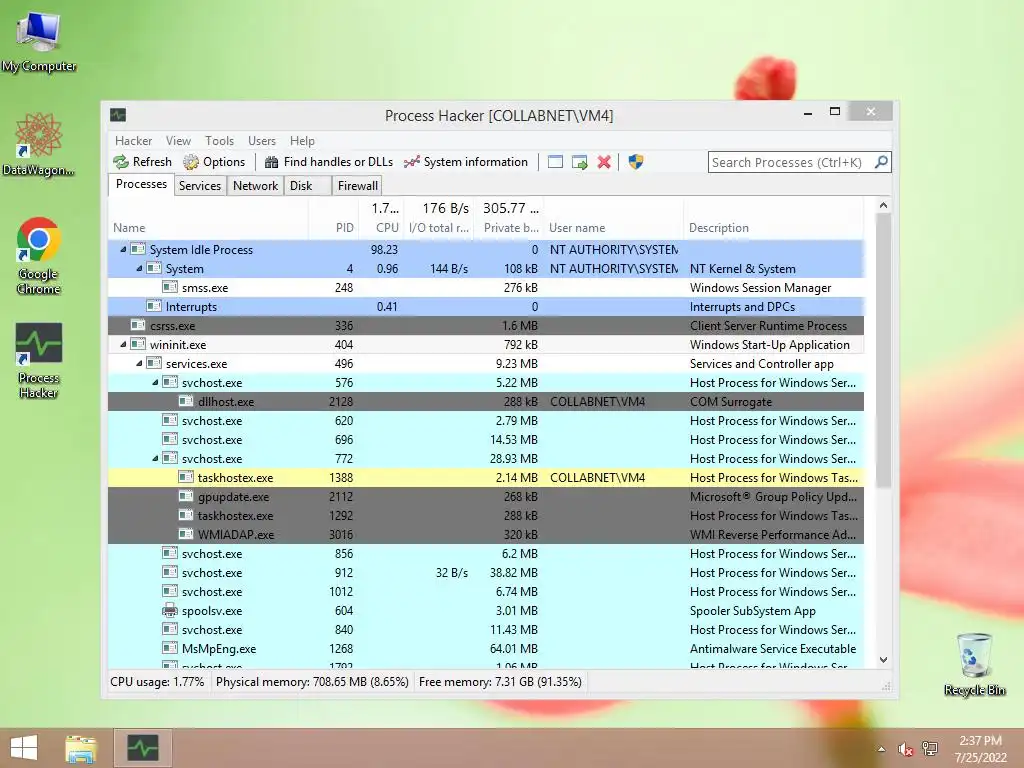
Task: Sort by Private bytes column header
Action: 508,219
